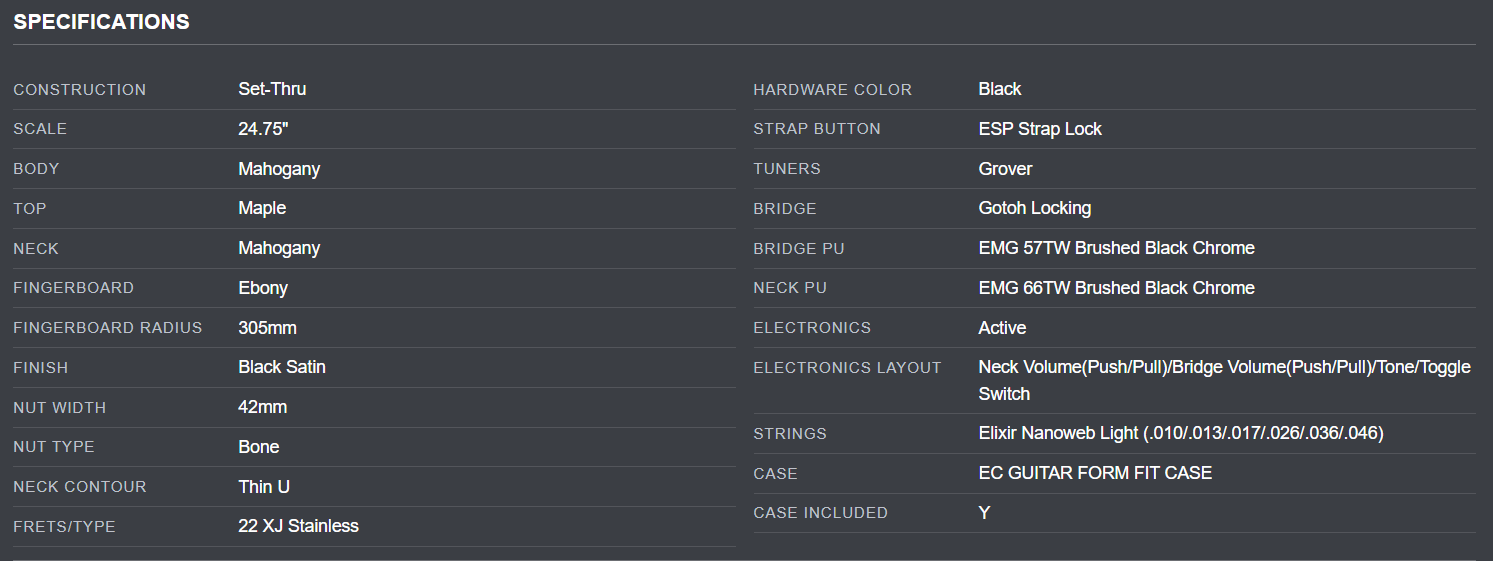The height and width of the screenshot is (561, 1493).
Task: Click EMG 57TW Brushed Black Chrome text
Action: pyautogui.click(x=1116, y=248)
